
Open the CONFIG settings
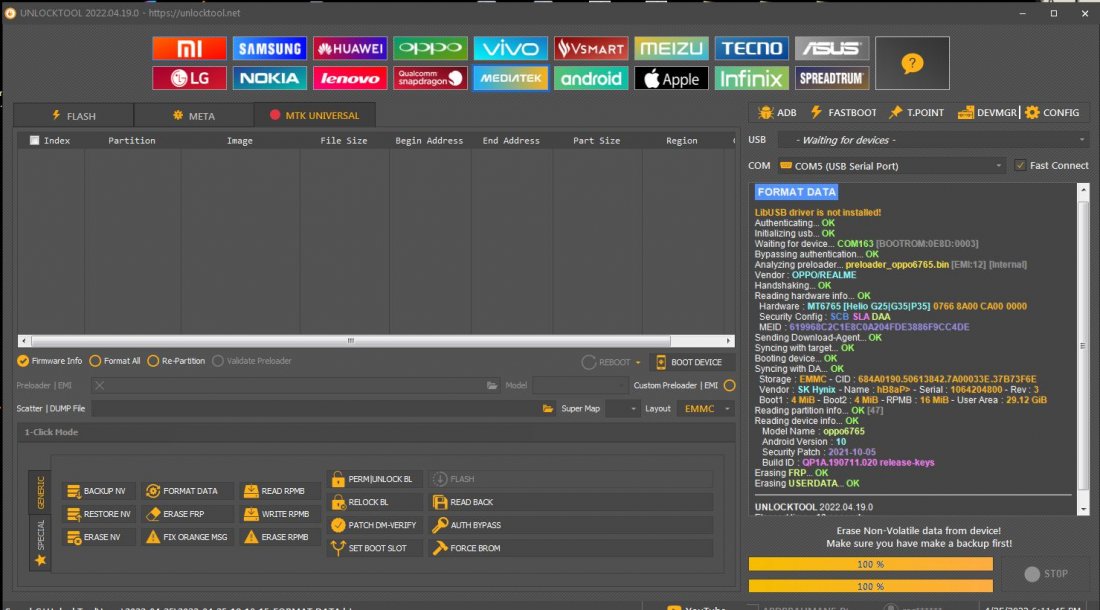(x=1052, y=112)
